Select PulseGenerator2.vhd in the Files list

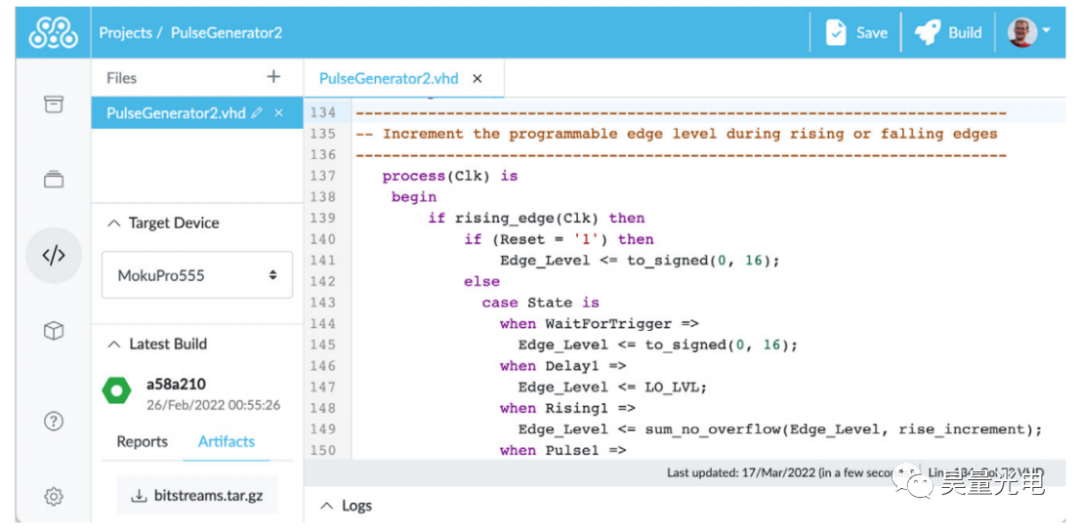click(x=176, y=114)
